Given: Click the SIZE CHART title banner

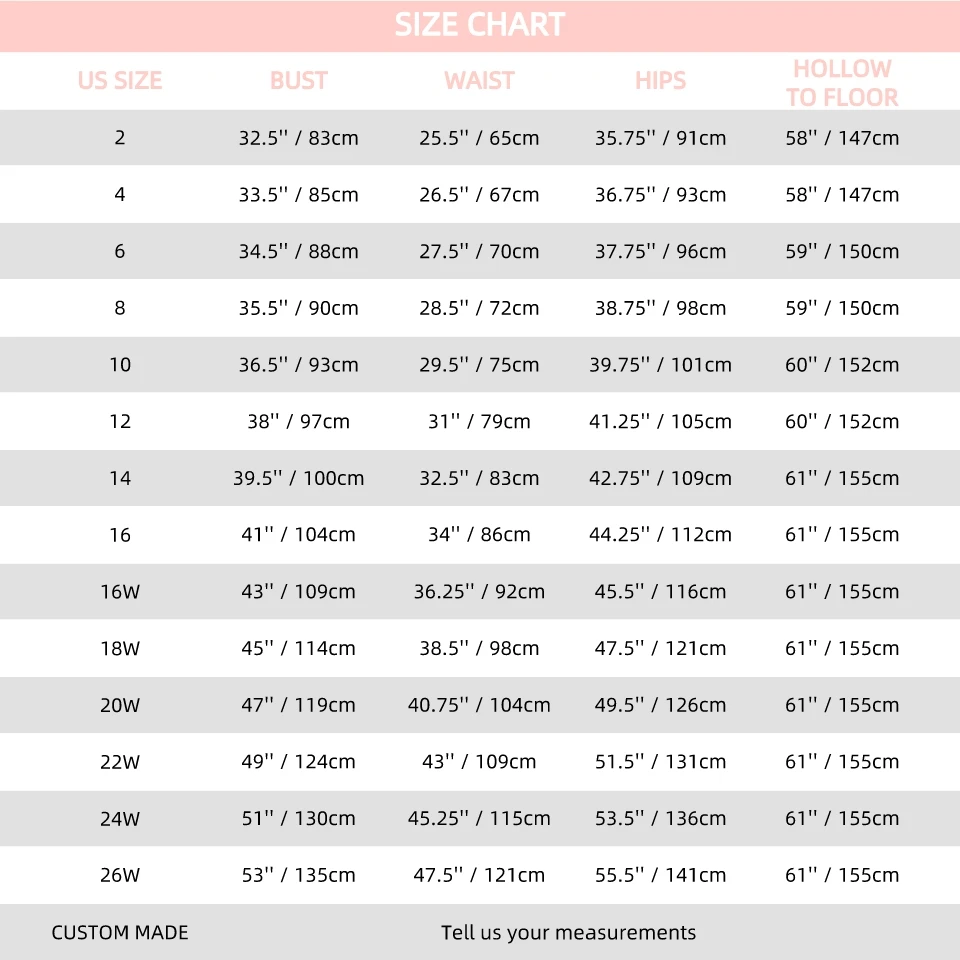Looking at the screenshot, I should [480, 26].
